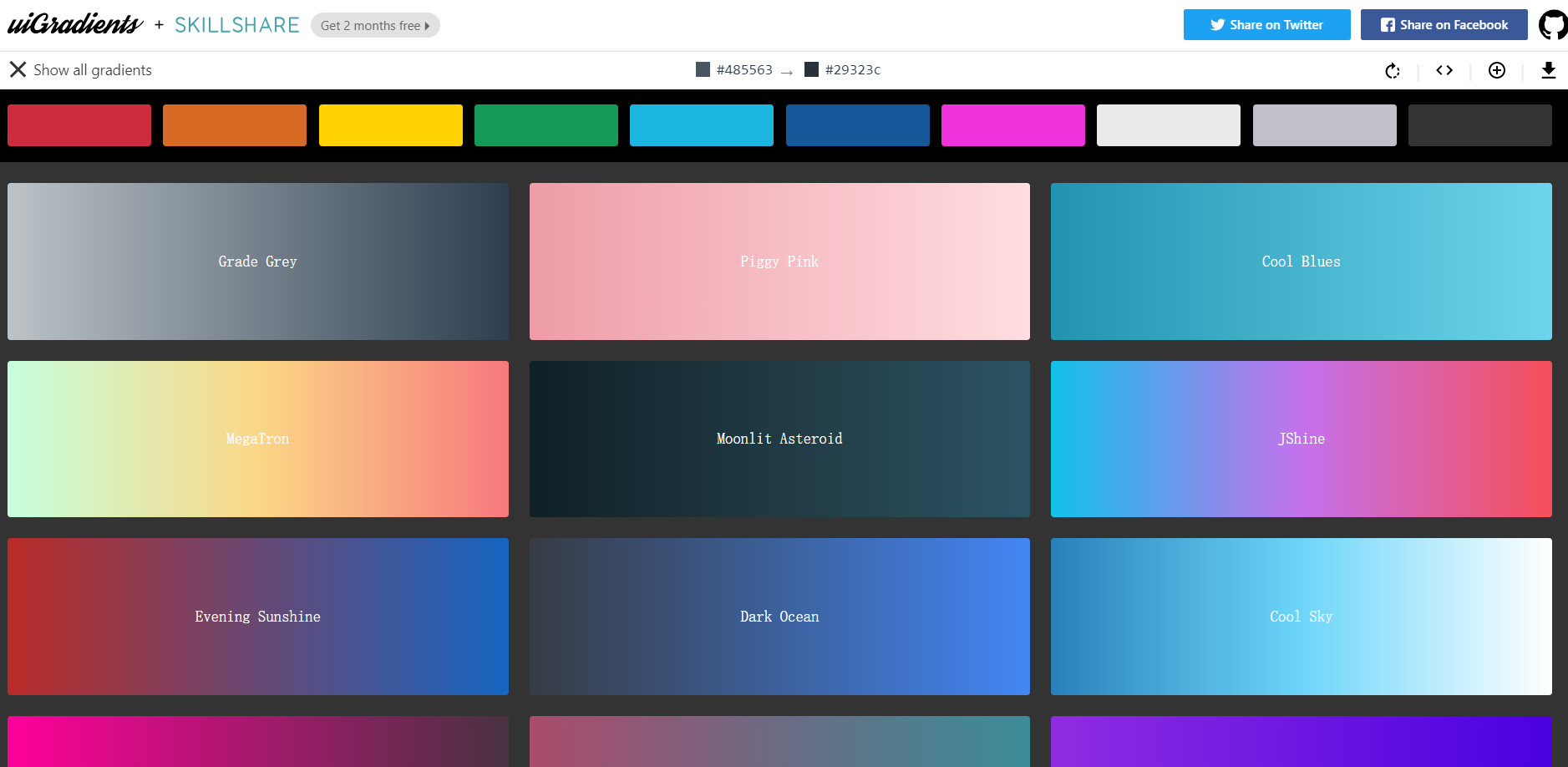The image size is (1568, 767).
Task: Share on Facebook
Action: [1444, 24]
